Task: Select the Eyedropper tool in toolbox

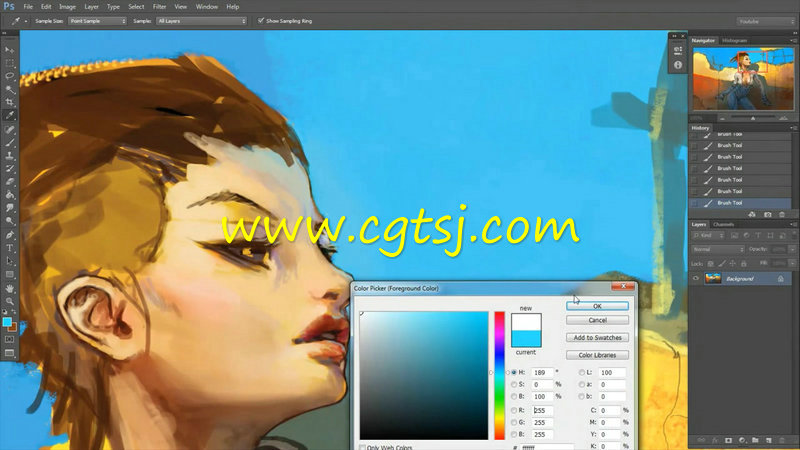Action: (x=9, y=115)
